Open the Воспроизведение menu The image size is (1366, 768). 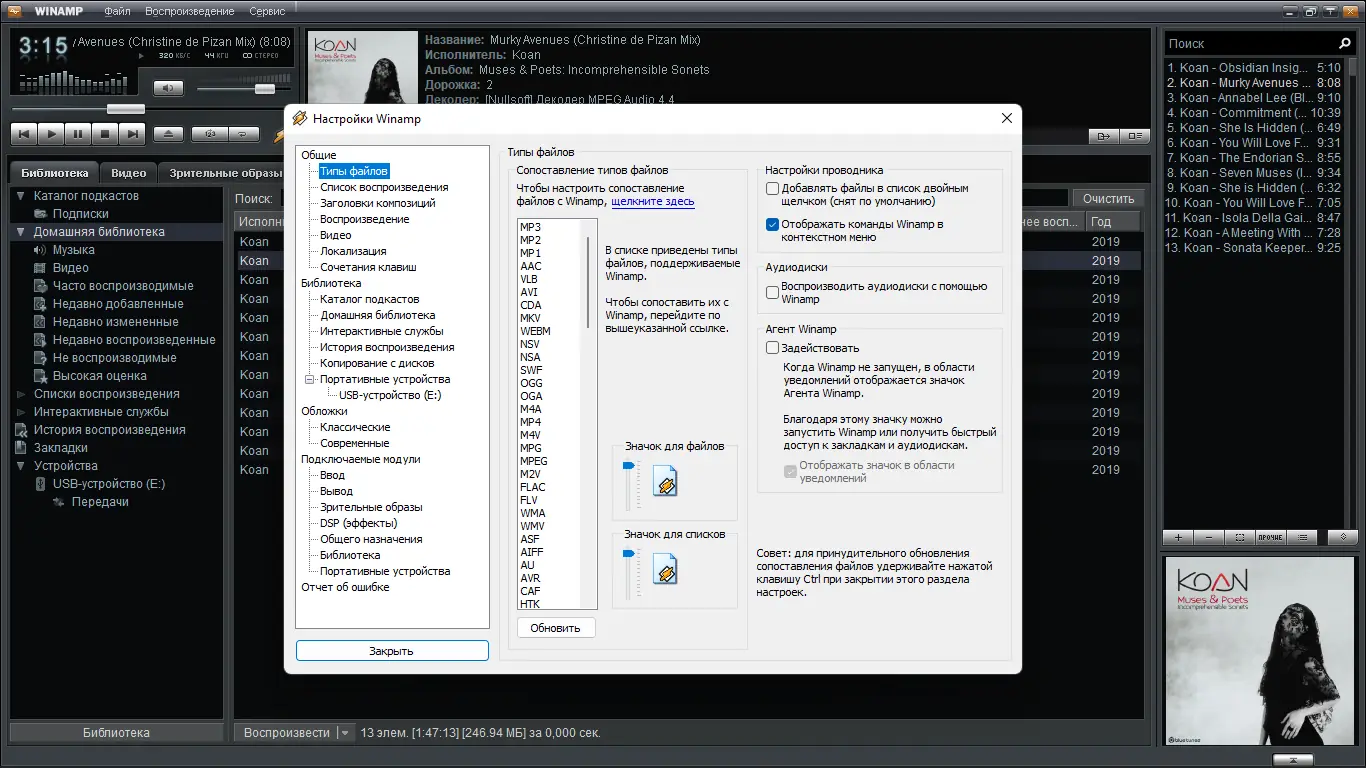(x=190, y=11)
